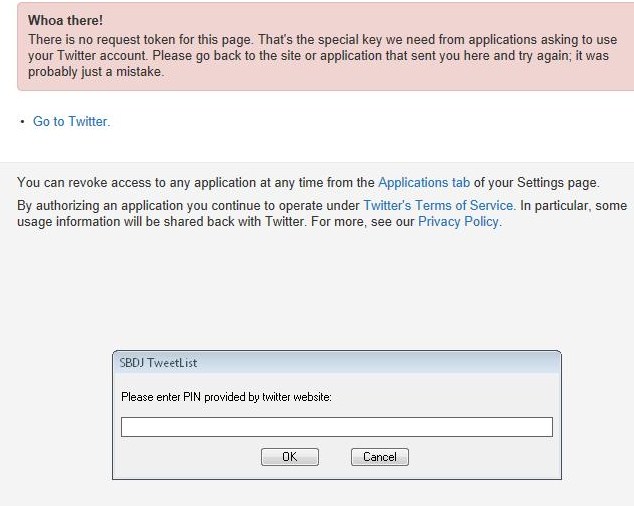Click the SBDJ TweetList dialog title bar
The image size is (634, 506).
coord(336,362)
